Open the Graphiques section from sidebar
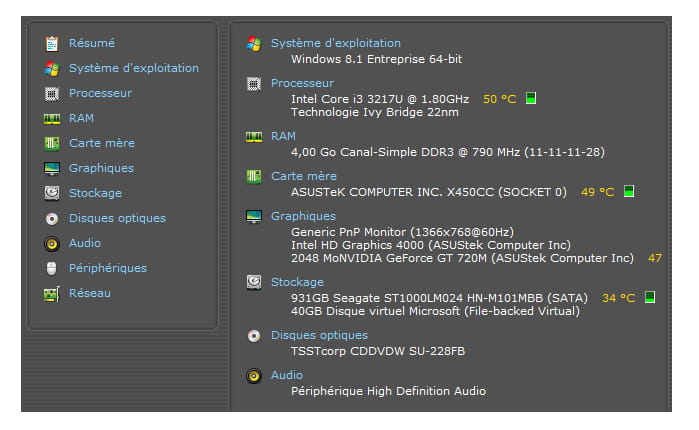The image size is (699, 430). pos(101,169)
